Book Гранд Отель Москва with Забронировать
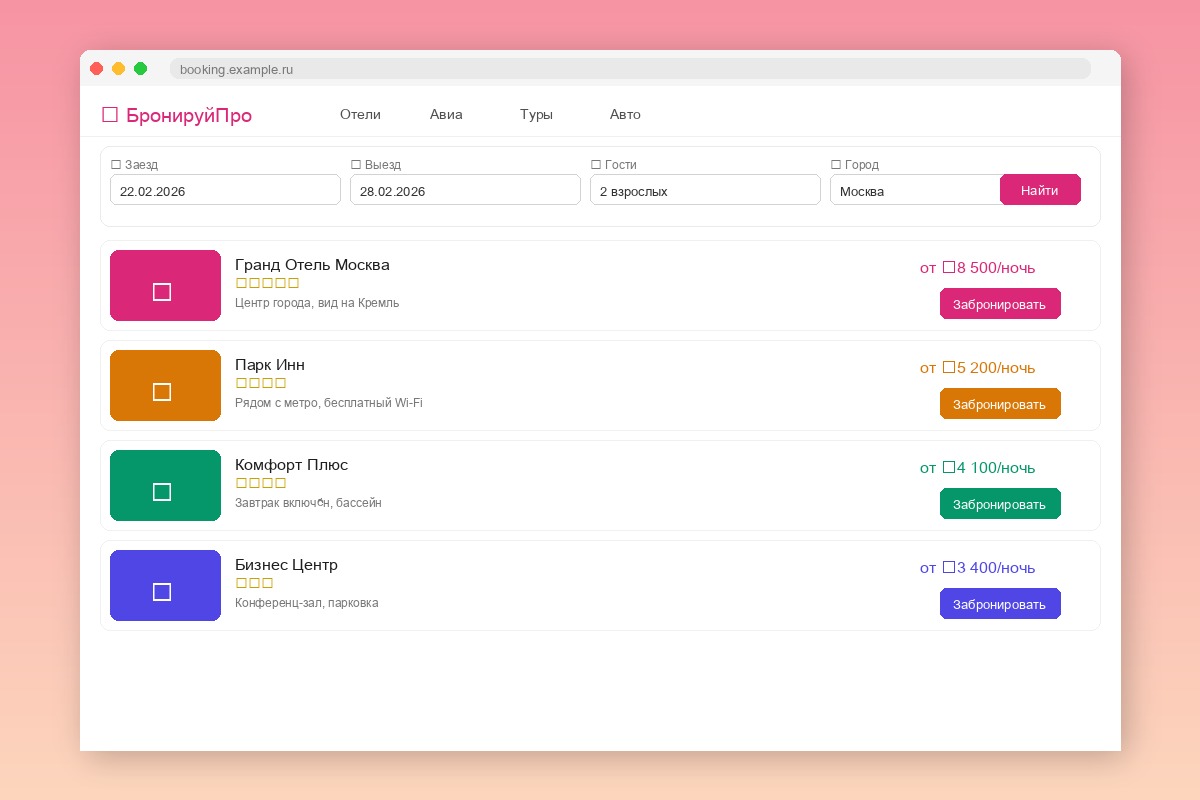The width and height of the screenshot is (1200, 800). [x=1000, y=304]
